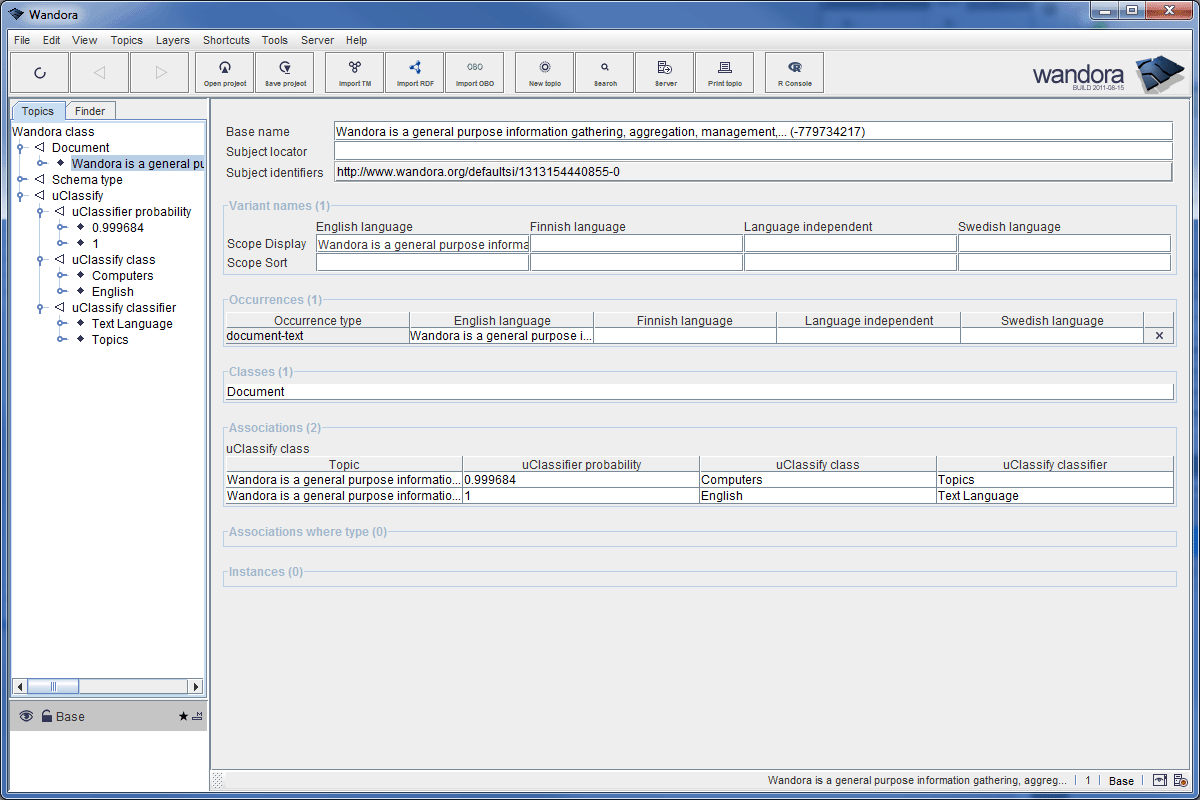
Task: Click the Open project toolbar icon
Action: tap(225, 73)
